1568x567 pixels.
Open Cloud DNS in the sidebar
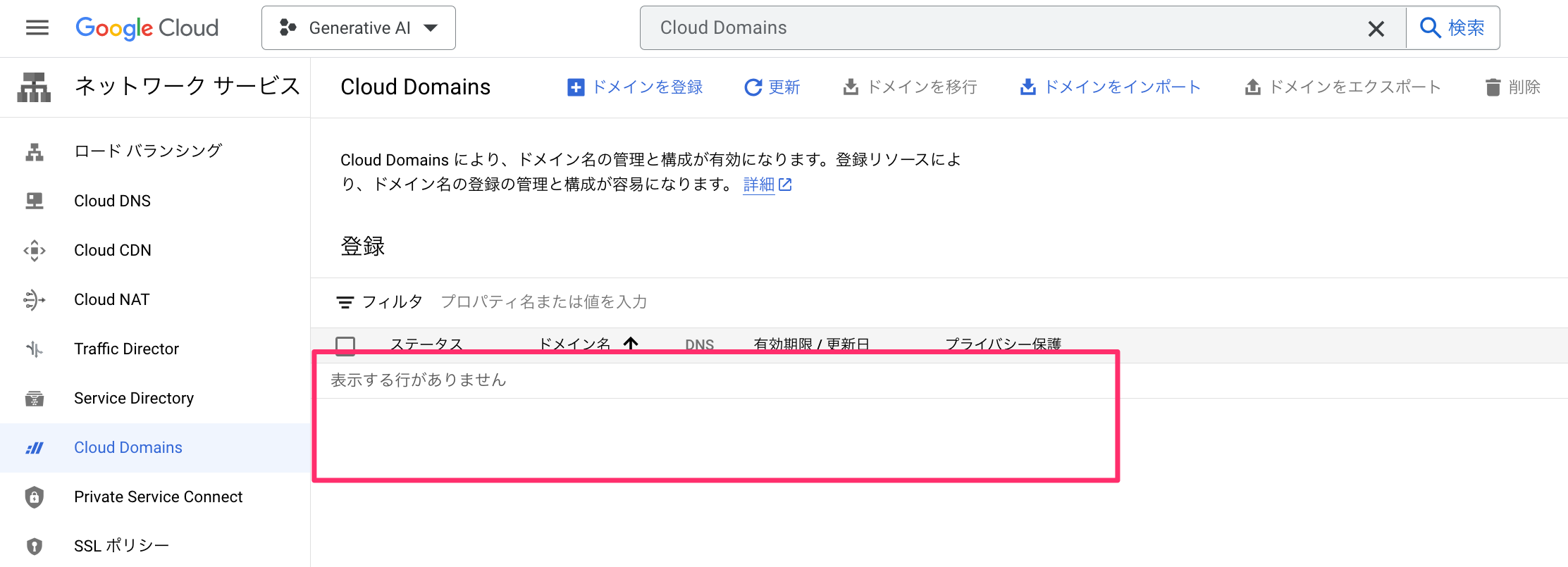(155, 201)
